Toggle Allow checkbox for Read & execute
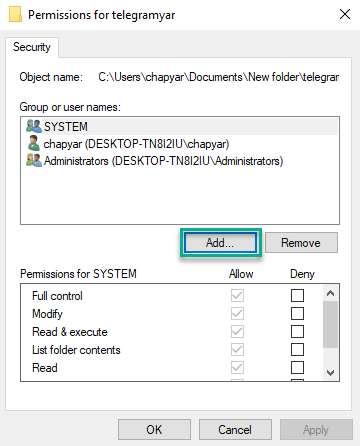This screenshot has width=360, height=446. pos(237,331)
